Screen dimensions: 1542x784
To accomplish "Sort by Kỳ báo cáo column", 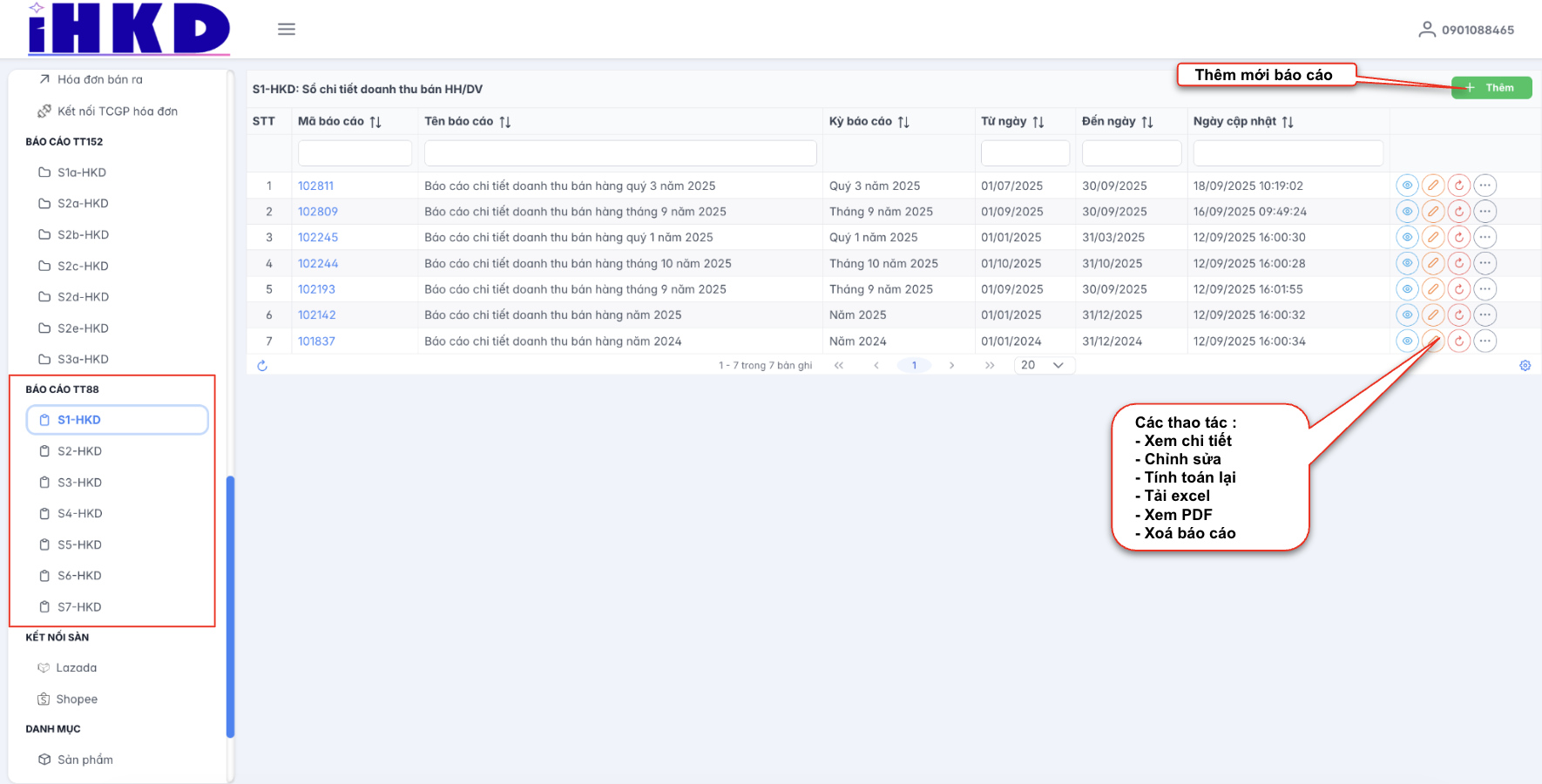I will coord(903,122).
